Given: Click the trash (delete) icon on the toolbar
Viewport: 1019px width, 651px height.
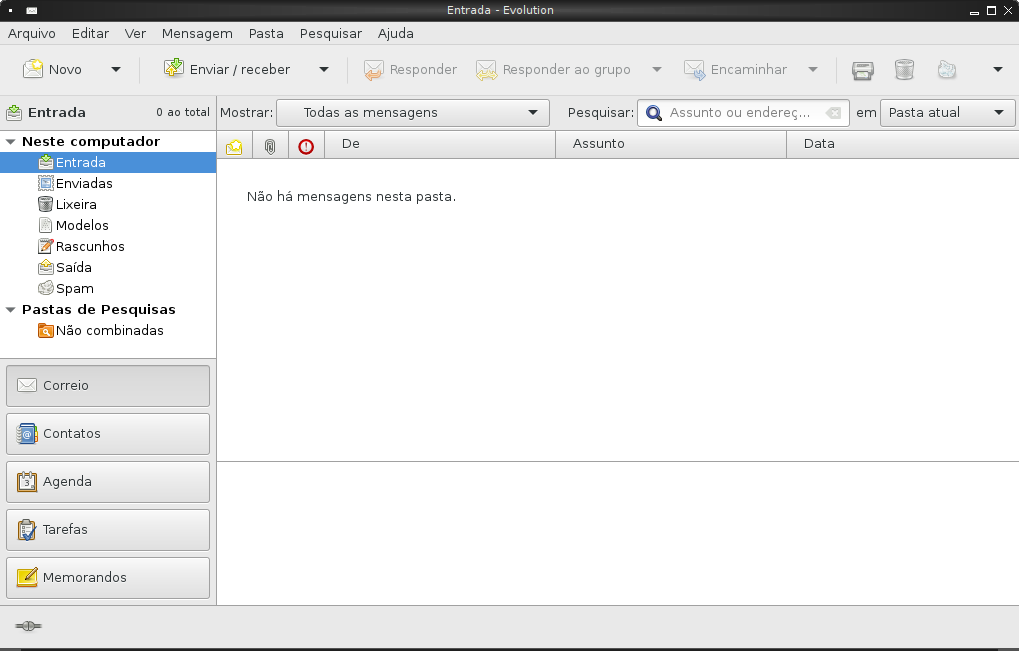Looking at the screenshot, I should 903,69.
